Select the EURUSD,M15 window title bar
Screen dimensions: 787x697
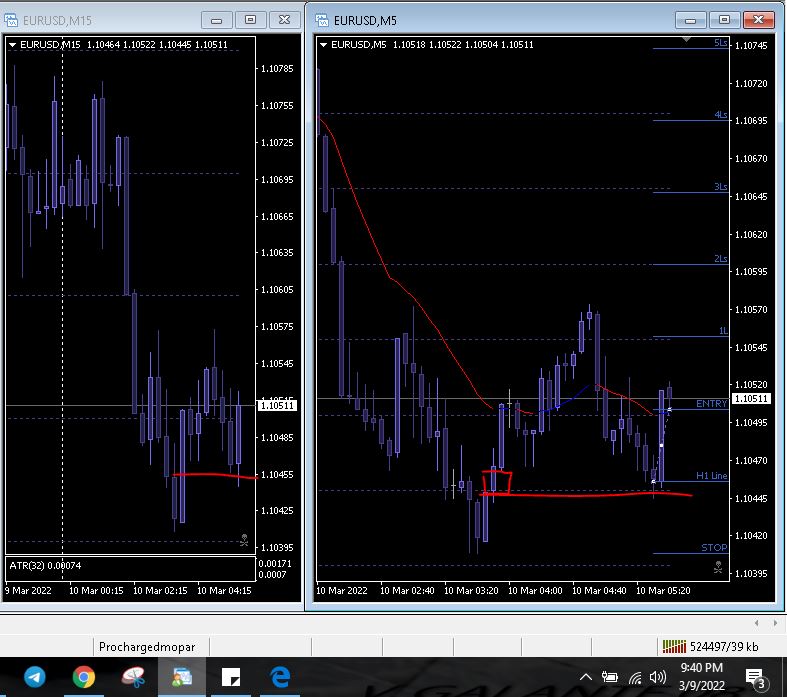point(100,19)
